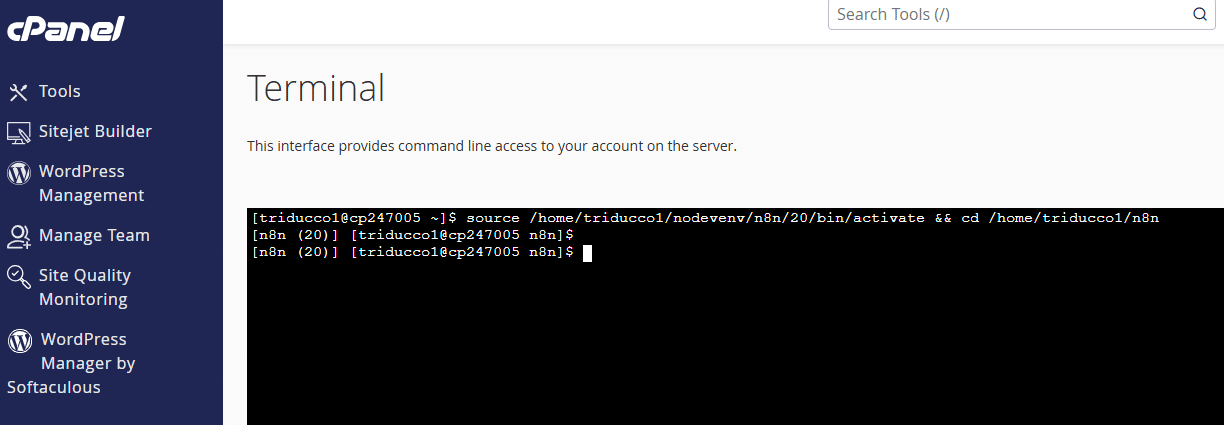The width and height of the screenshot is (1224, 425).
Task: Click the terminal cursor at the prompt
Action: [x=588, y=253]
